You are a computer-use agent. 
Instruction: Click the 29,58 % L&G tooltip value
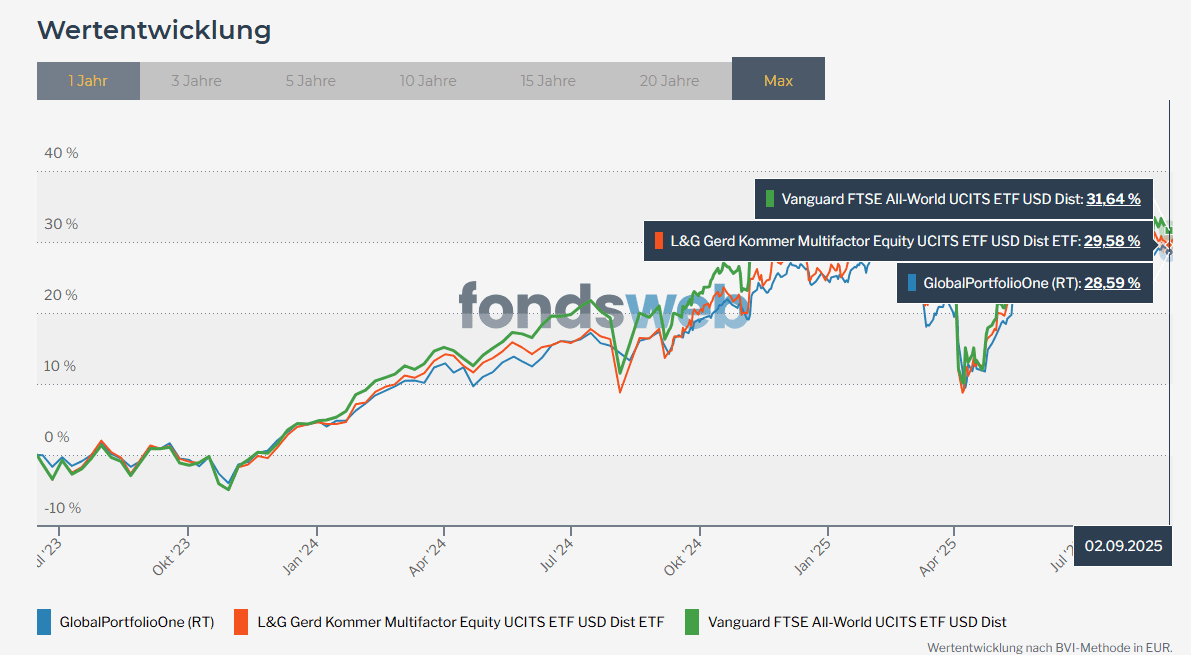click(x=1111, y=241)
